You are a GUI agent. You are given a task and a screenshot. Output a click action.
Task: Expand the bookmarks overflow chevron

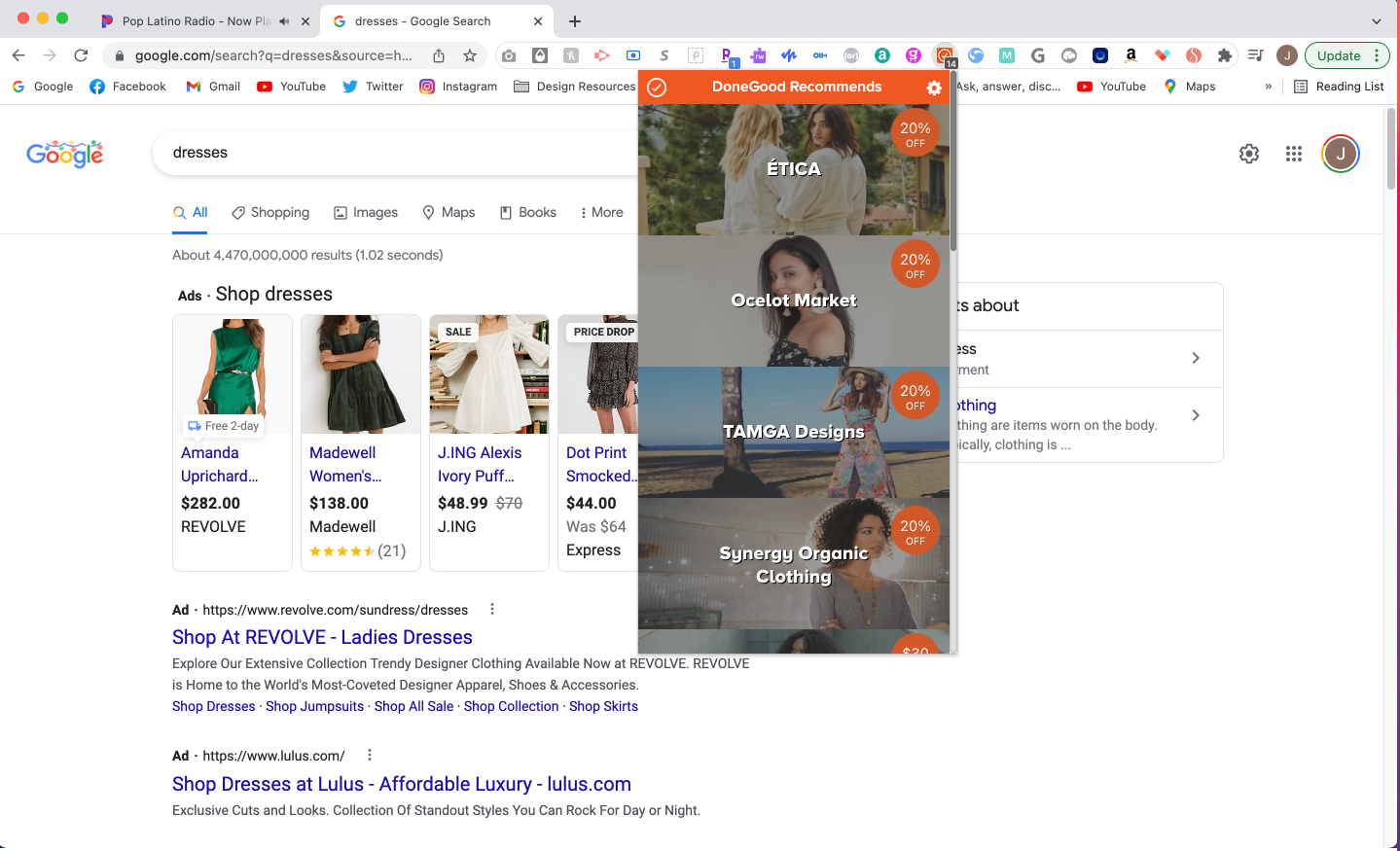(x=1268, y=87)
